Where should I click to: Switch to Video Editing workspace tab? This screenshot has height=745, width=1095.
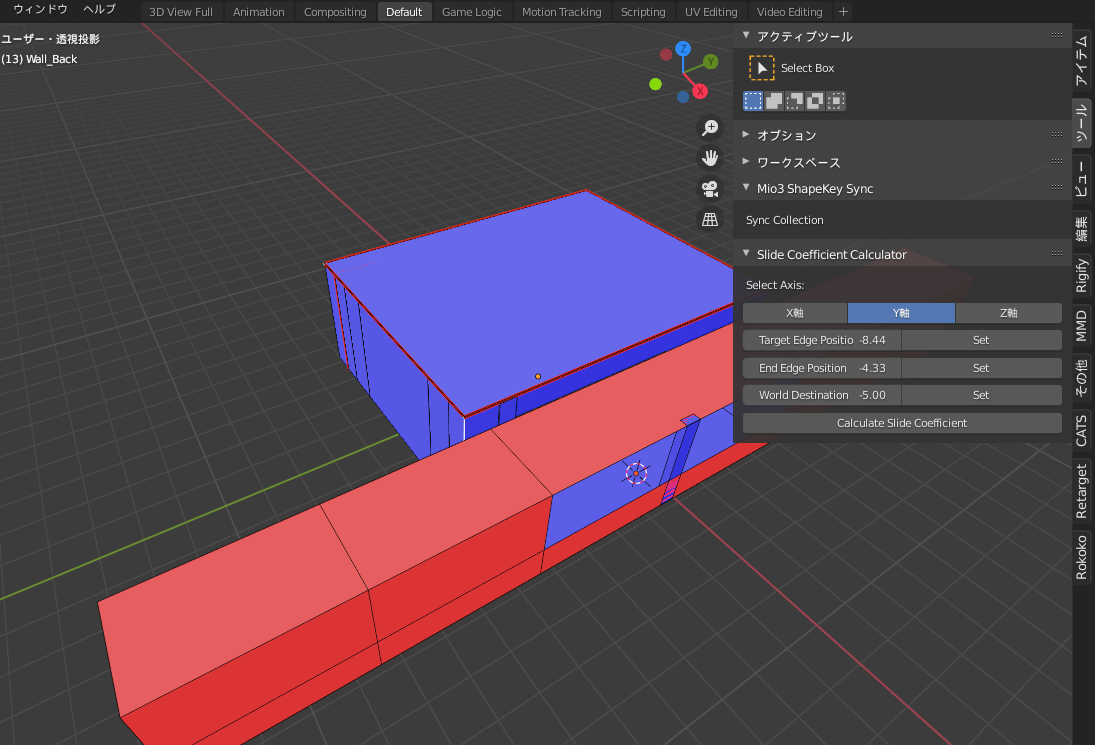789,12
